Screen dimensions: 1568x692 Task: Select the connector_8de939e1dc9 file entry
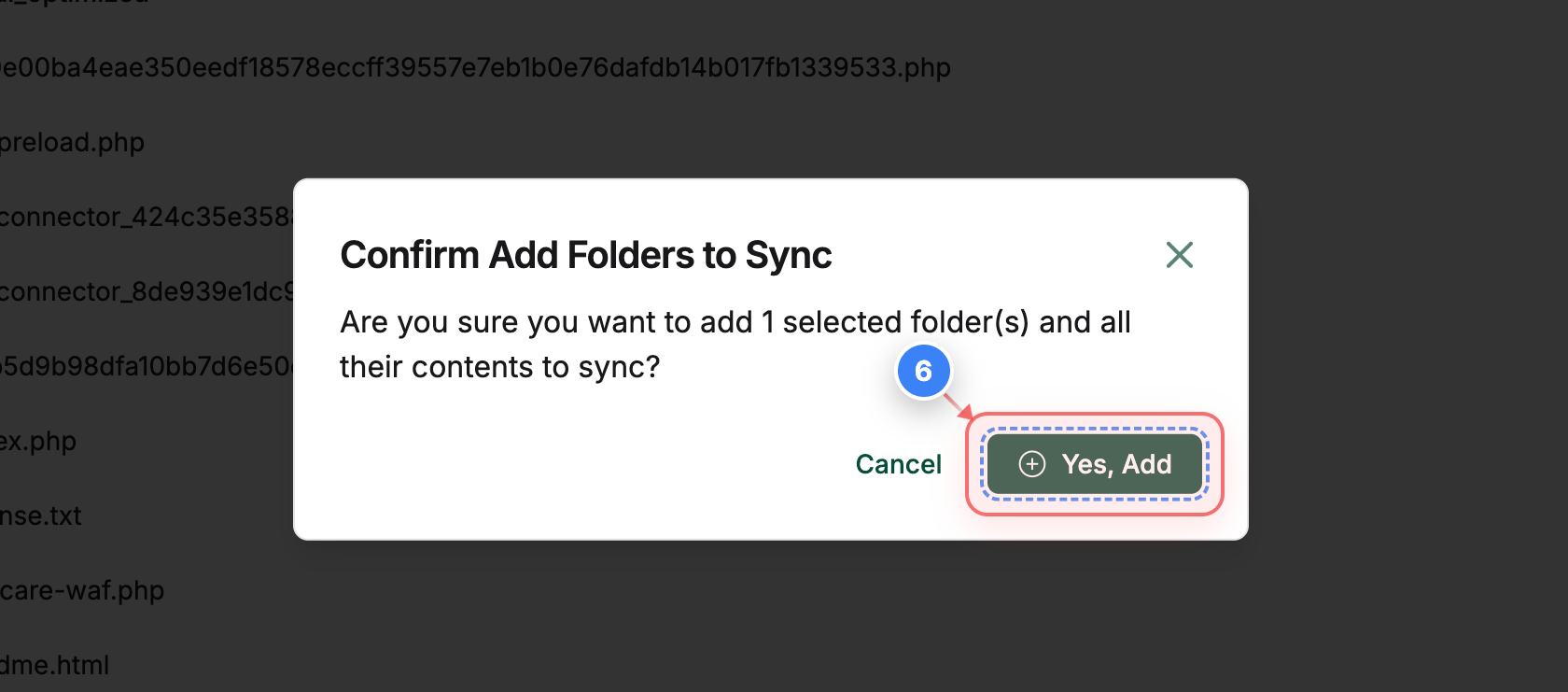[x=145, y=291]
